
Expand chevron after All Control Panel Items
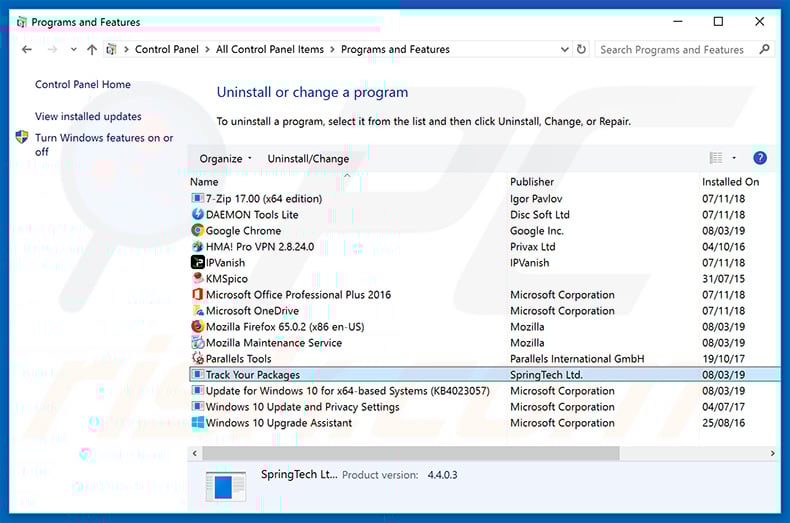332,49
